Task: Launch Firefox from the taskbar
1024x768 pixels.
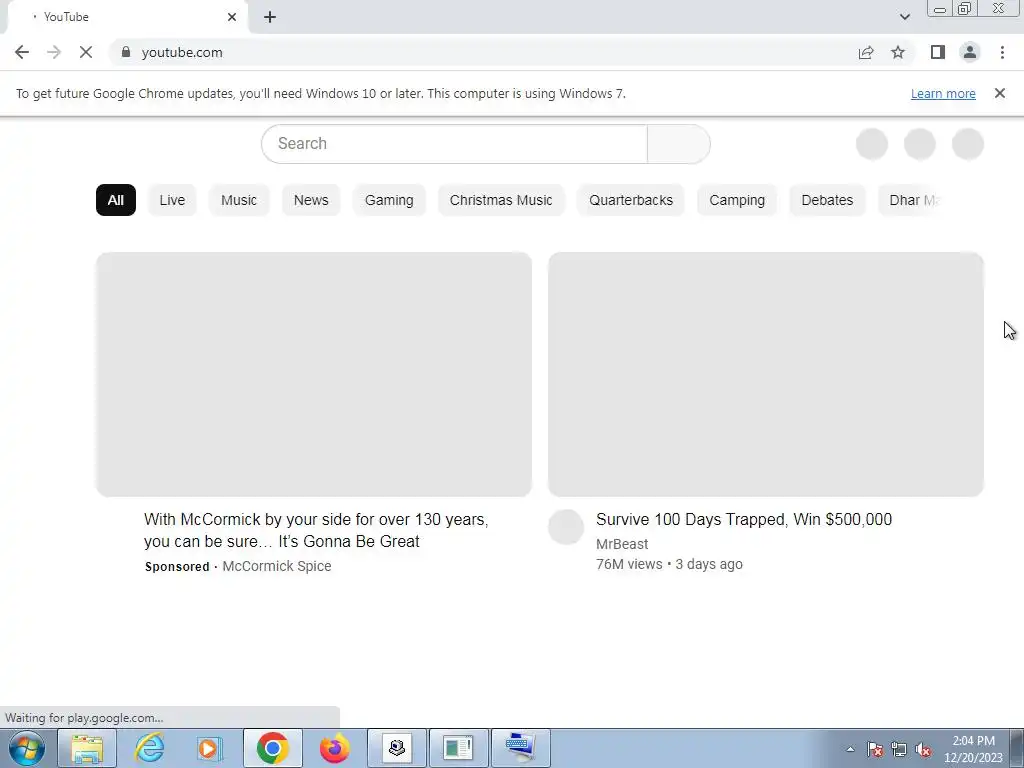Action: [x=334, y=748]
